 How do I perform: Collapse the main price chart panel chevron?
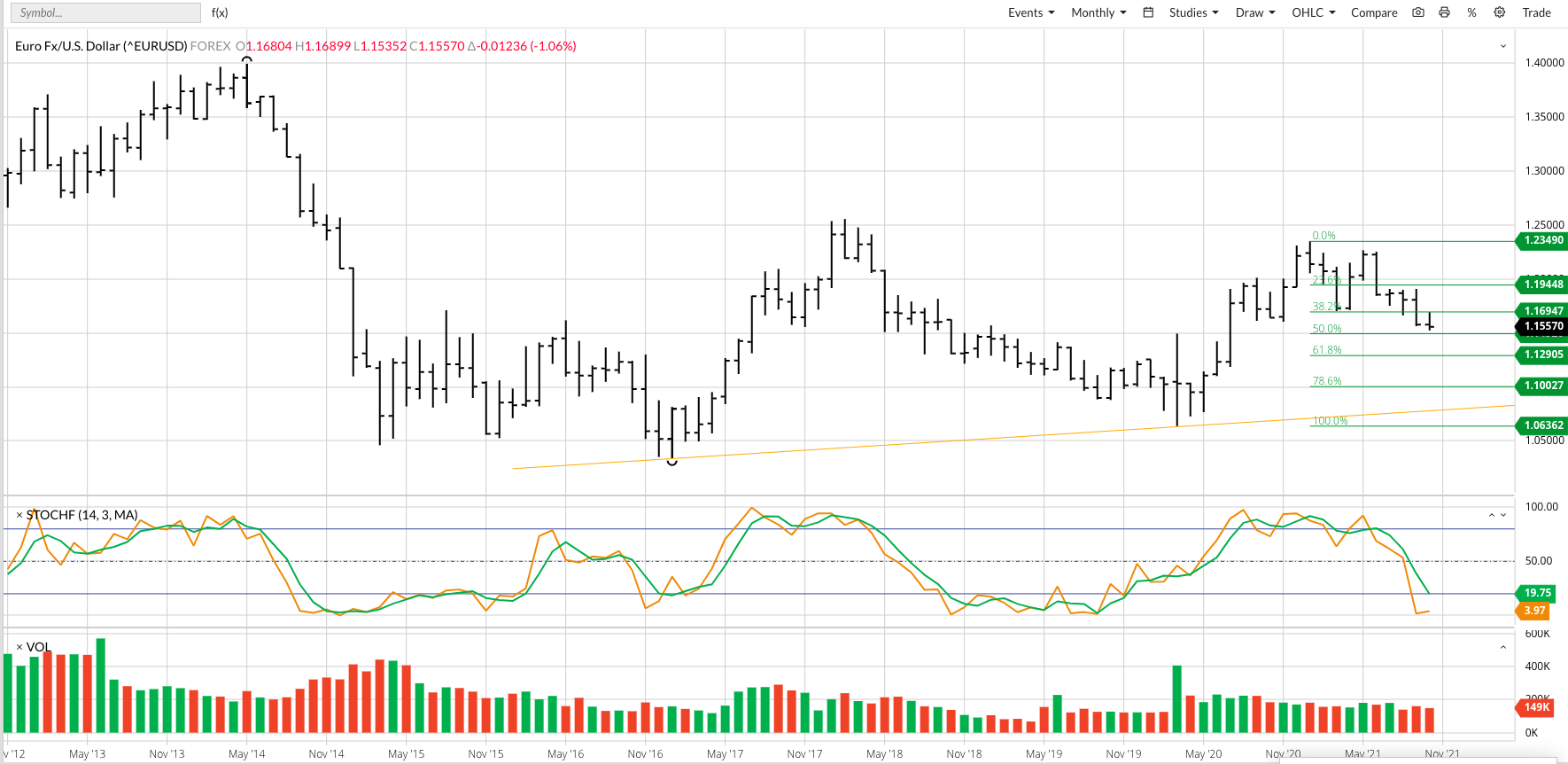pyautogui.click(x=1503, y=46)
